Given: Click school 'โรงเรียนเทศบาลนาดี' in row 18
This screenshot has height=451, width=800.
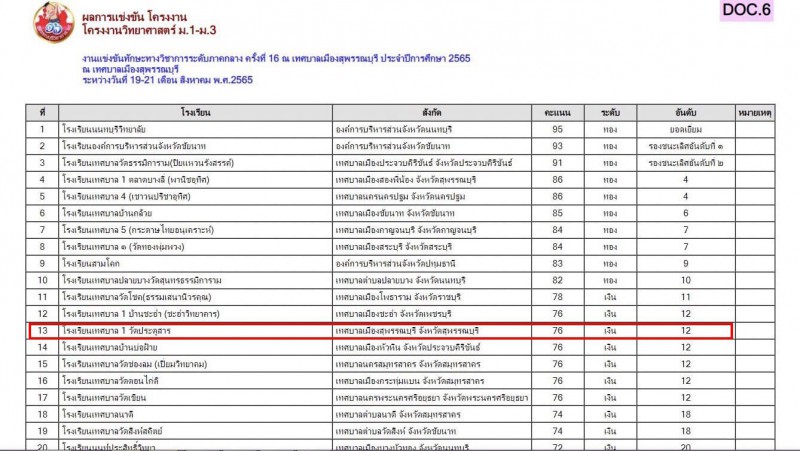Looking at the screenshot, I should [98, 415].
